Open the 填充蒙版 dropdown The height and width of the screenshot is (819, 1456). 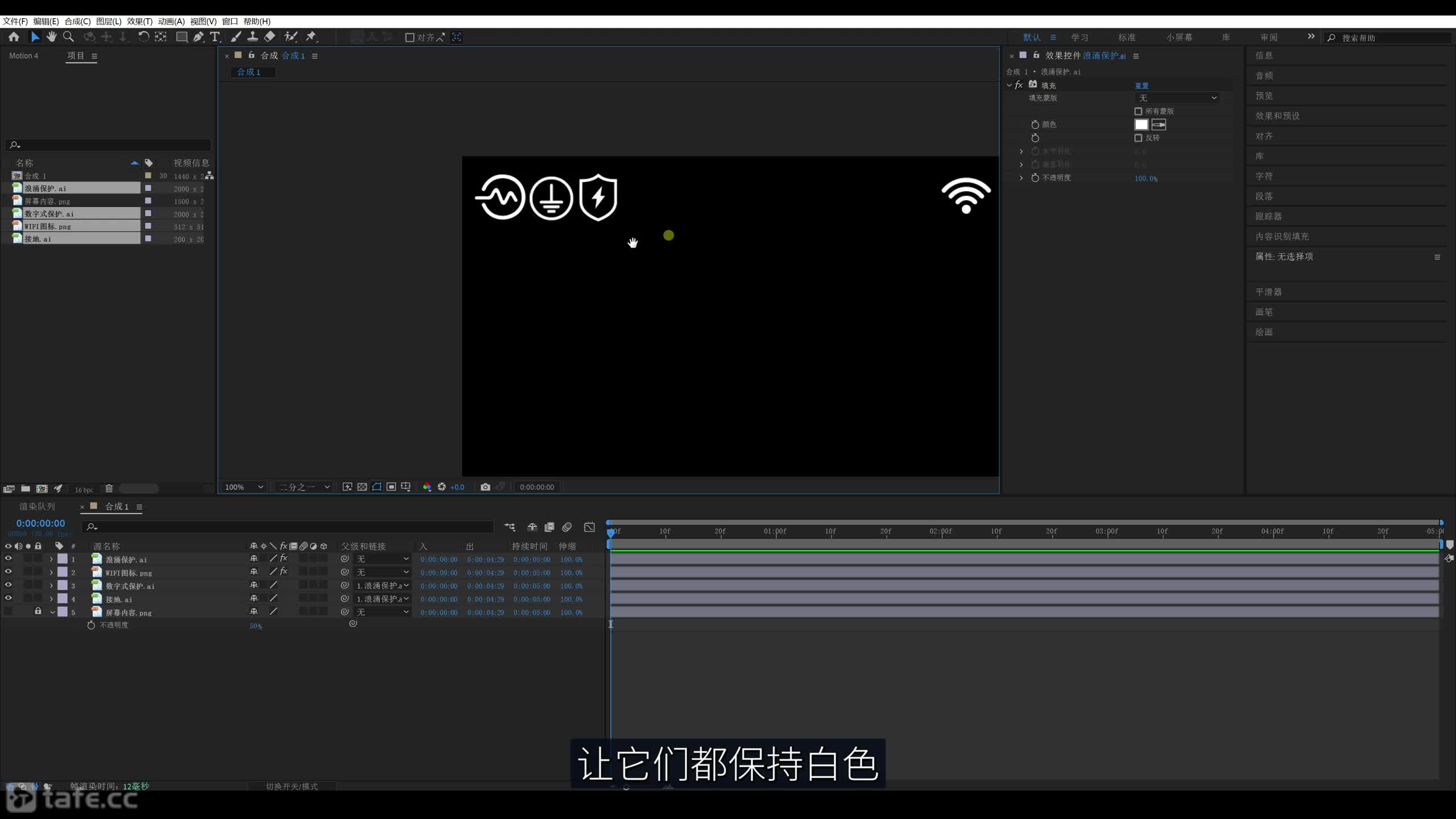(1177, 98)
